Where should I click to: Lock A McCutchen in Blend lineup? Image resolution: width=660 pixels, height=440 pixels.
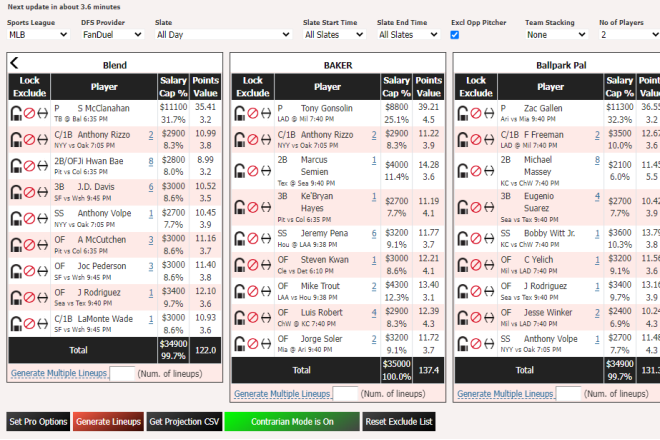(x=16, y=245)
